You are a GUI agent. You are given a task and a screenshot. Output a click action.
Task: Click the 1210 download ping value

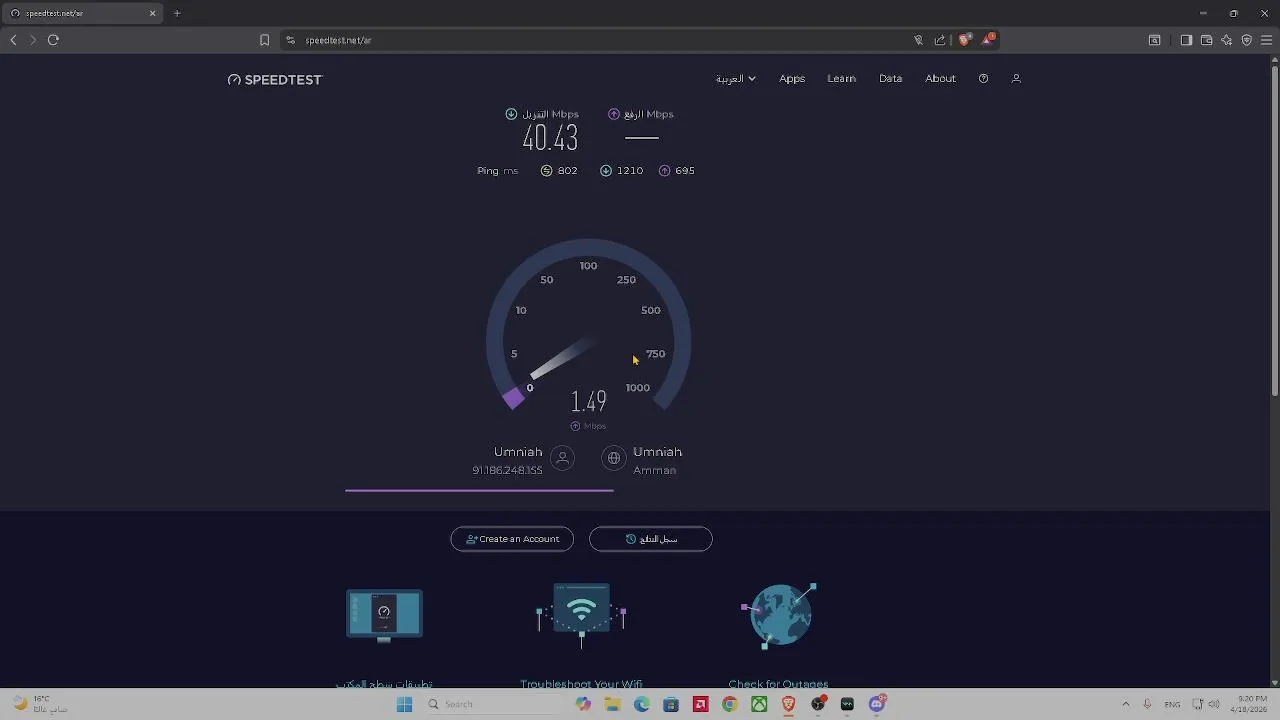(629, 171)
